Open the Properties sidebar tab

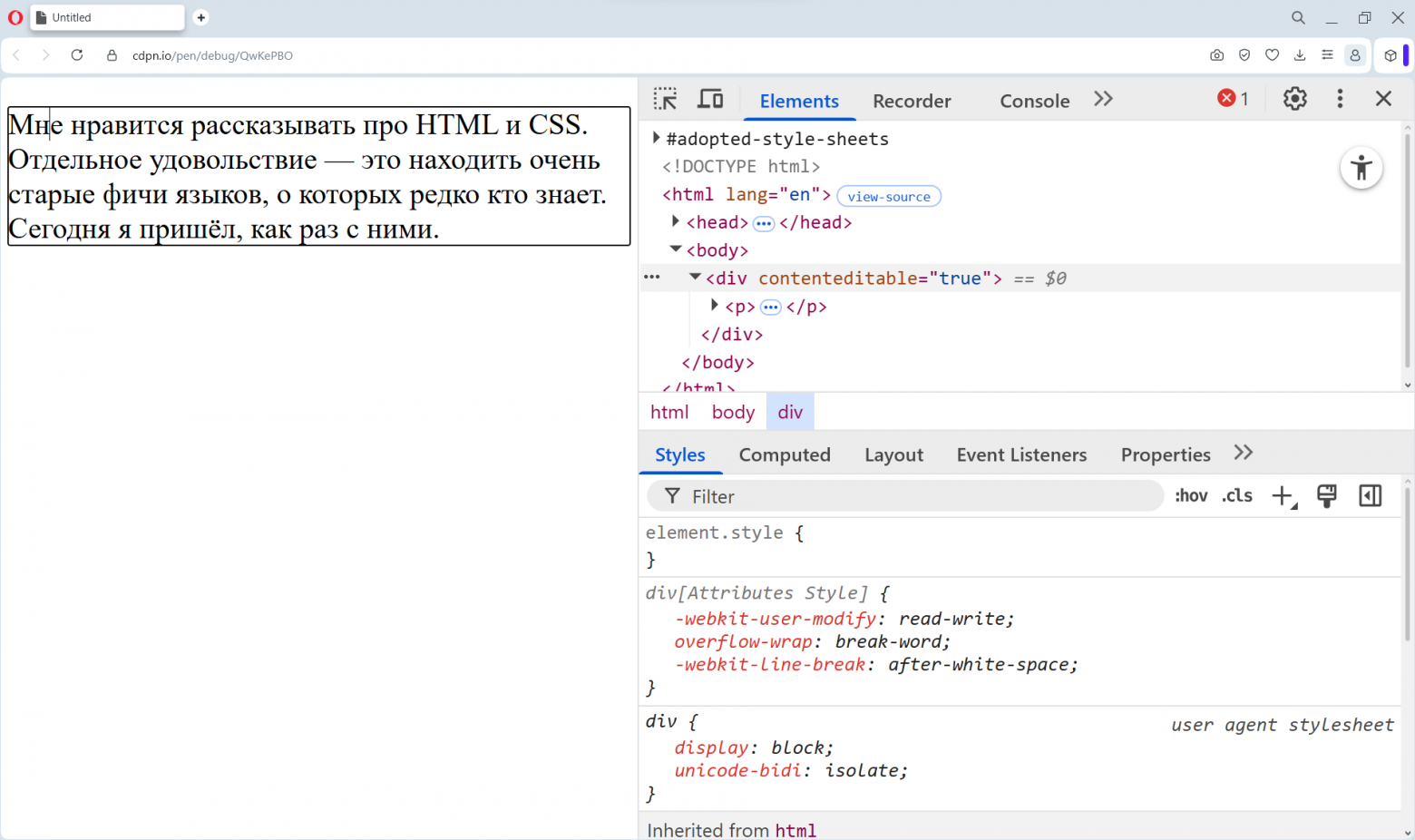click(x=1166, y=454)
